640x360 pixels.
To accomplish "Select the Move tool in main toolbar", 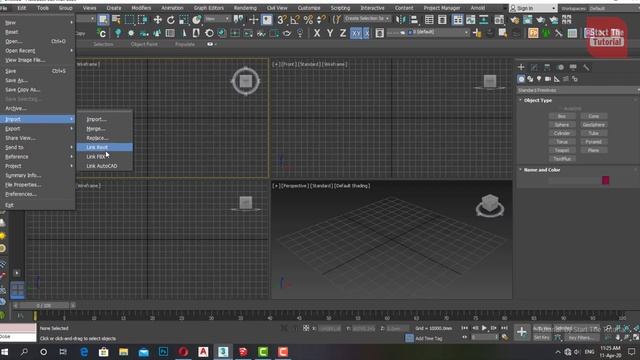I will coord(157,20).
